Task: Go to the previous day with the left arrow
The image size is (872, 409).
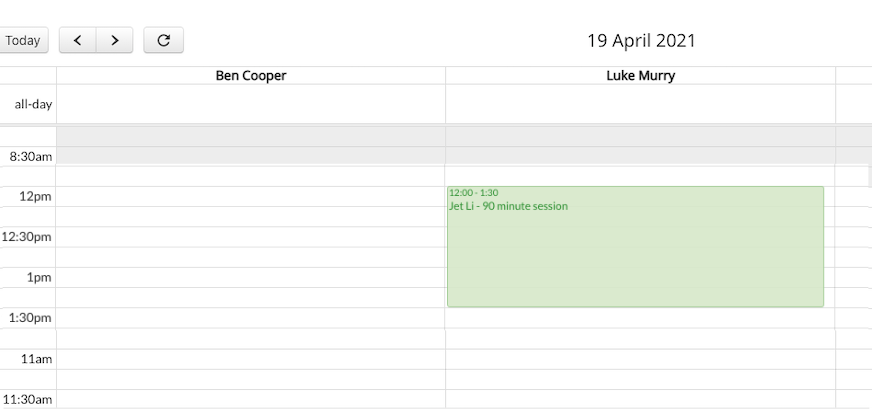Action: [x=78, y=40]
